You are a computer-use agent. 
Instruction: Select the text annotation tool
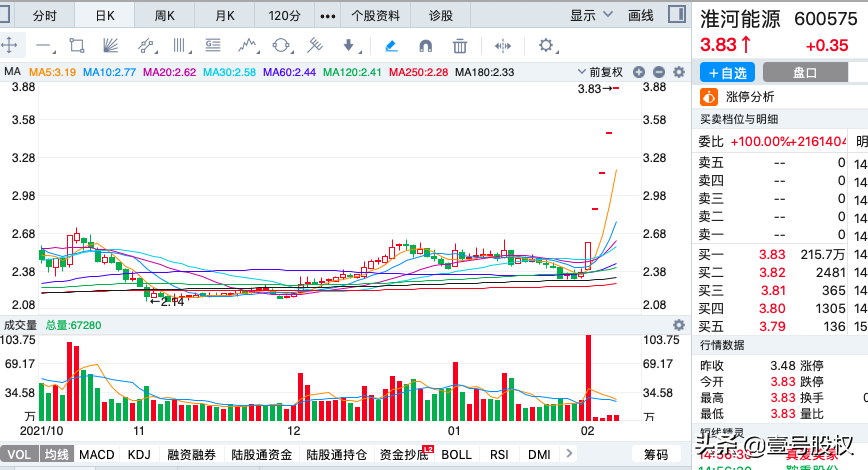point(213,45)
